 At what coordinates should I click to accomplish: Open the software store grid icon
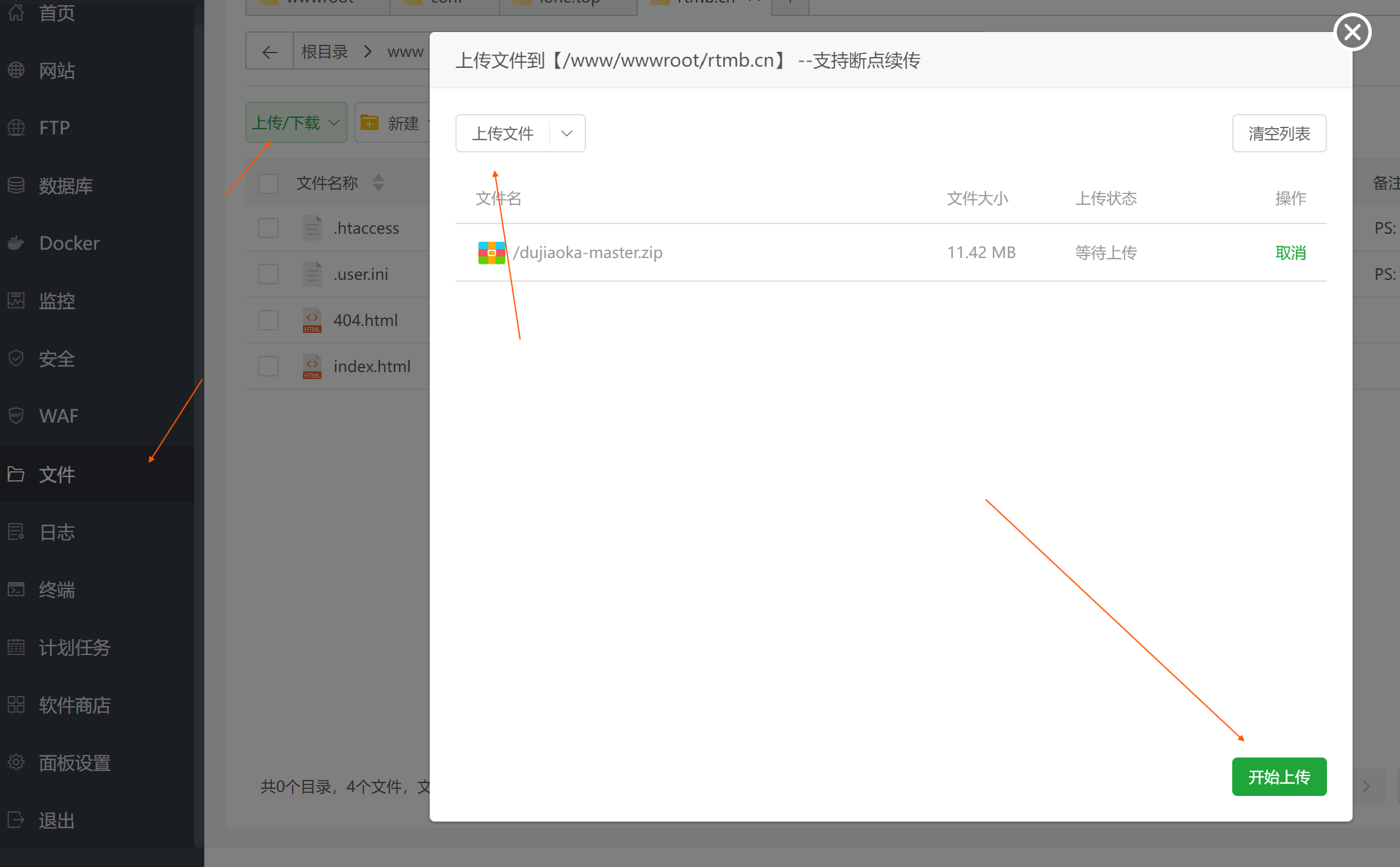point(16,704)
